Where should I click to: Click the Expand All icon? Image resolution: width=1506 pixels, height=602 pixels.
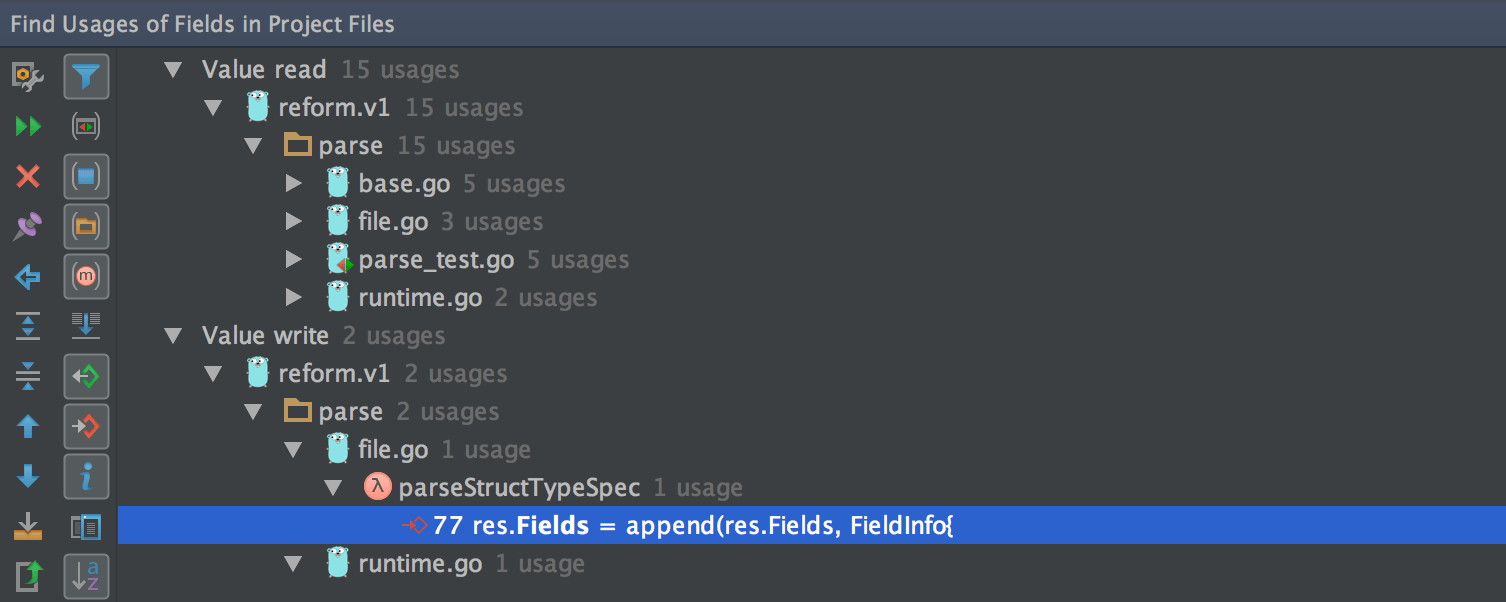pos(28,325)
